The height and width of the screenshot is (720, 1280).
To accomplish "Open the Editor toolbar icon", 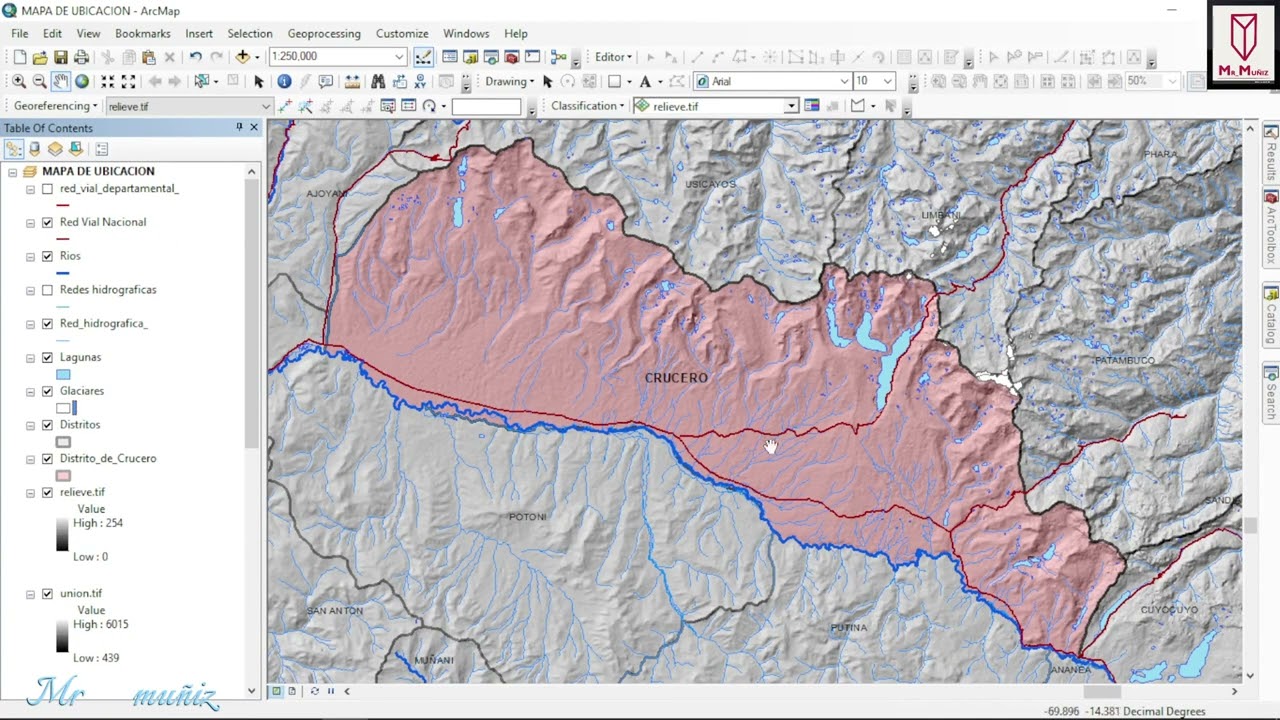I will 423,57.
